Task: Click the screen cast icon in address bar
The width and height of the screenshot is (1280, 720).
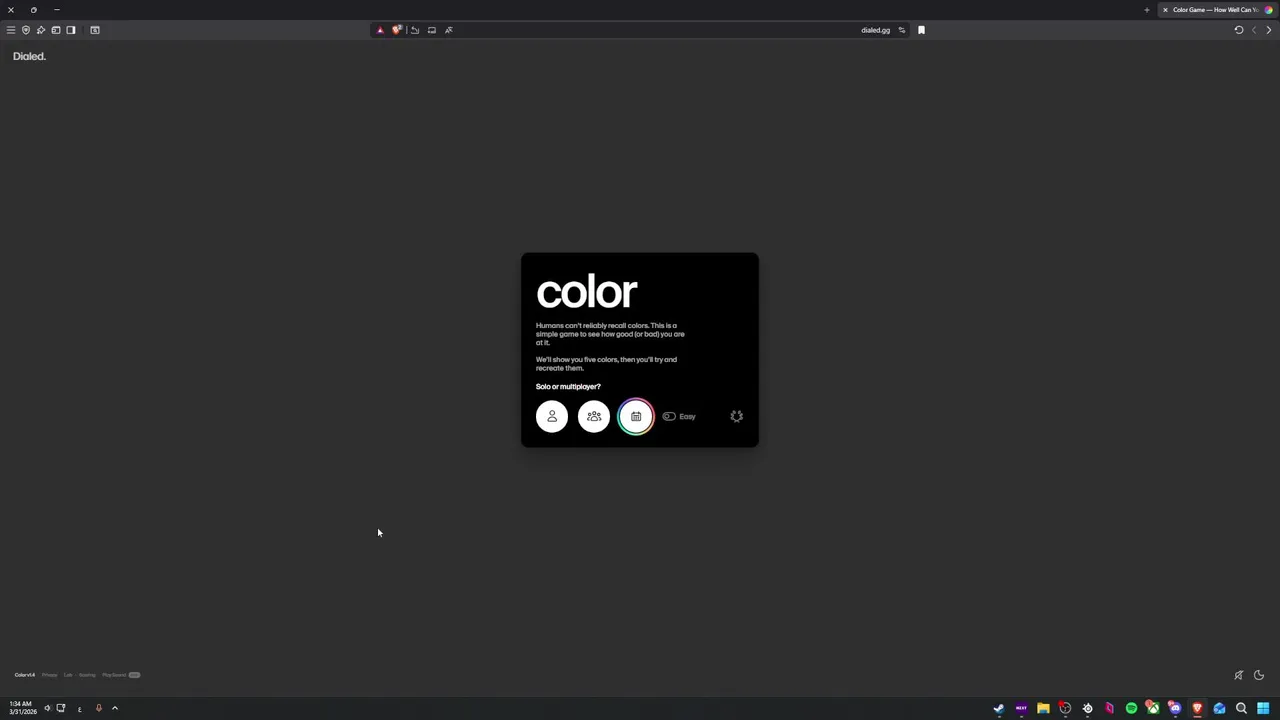Action: (432, 30)
